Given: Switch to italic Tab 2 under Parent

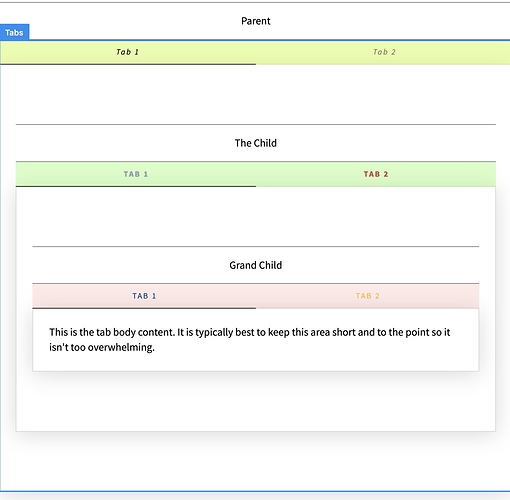Looking at the screenshot, I should click(383, 52).
